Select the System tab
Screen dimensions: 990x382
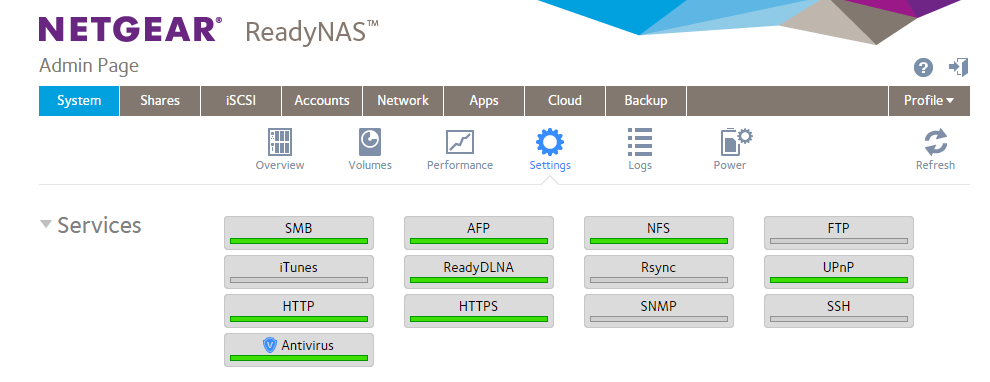(x=79, y=101)
